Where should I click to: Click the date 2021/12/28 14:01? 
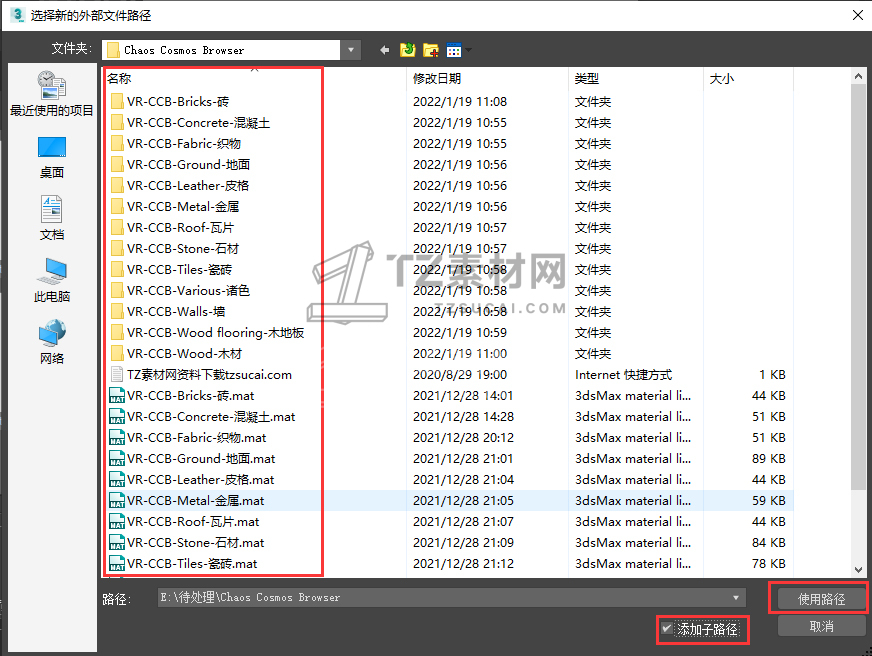coord(463,395)
